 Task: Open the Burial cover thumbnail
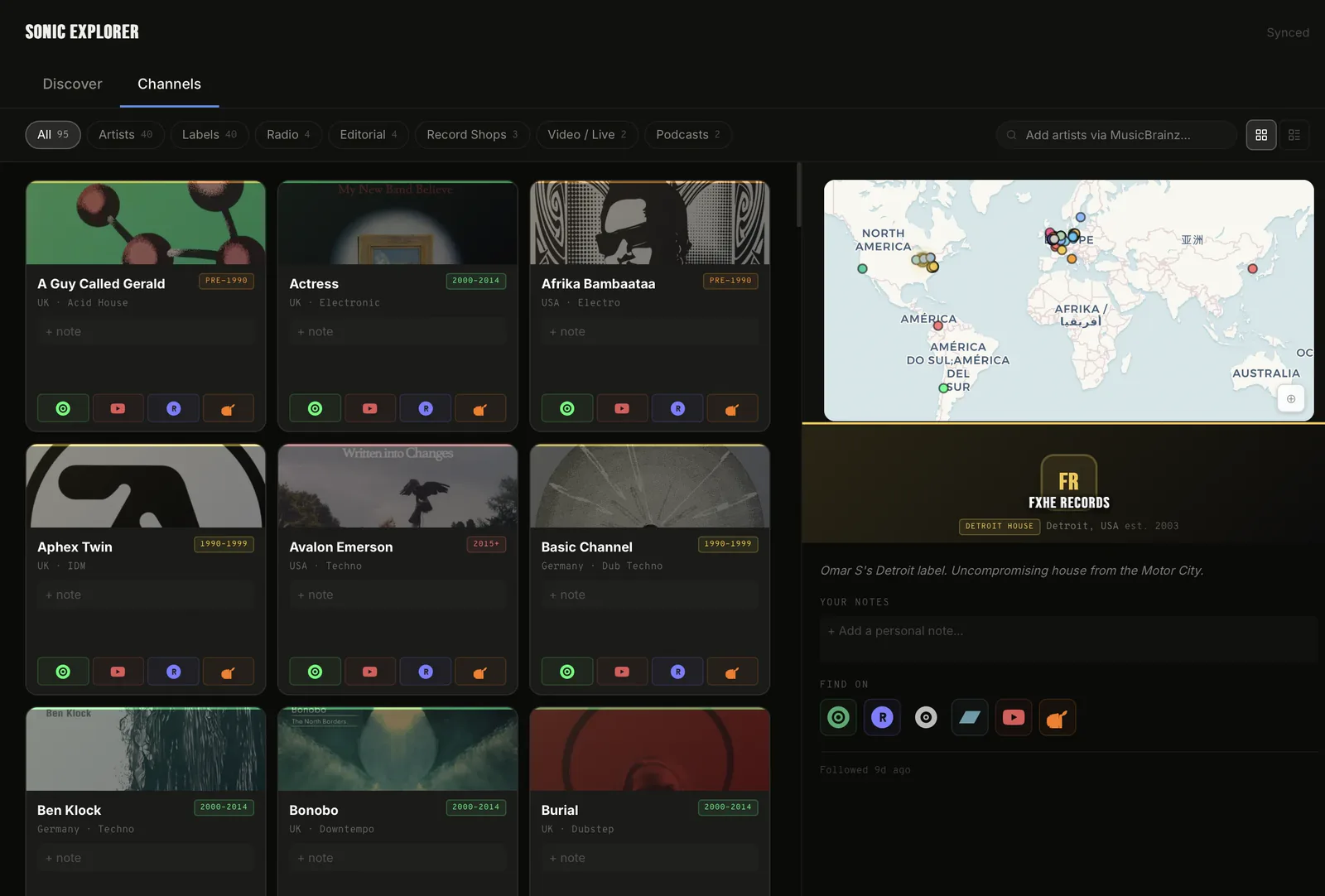coord(650,749)
